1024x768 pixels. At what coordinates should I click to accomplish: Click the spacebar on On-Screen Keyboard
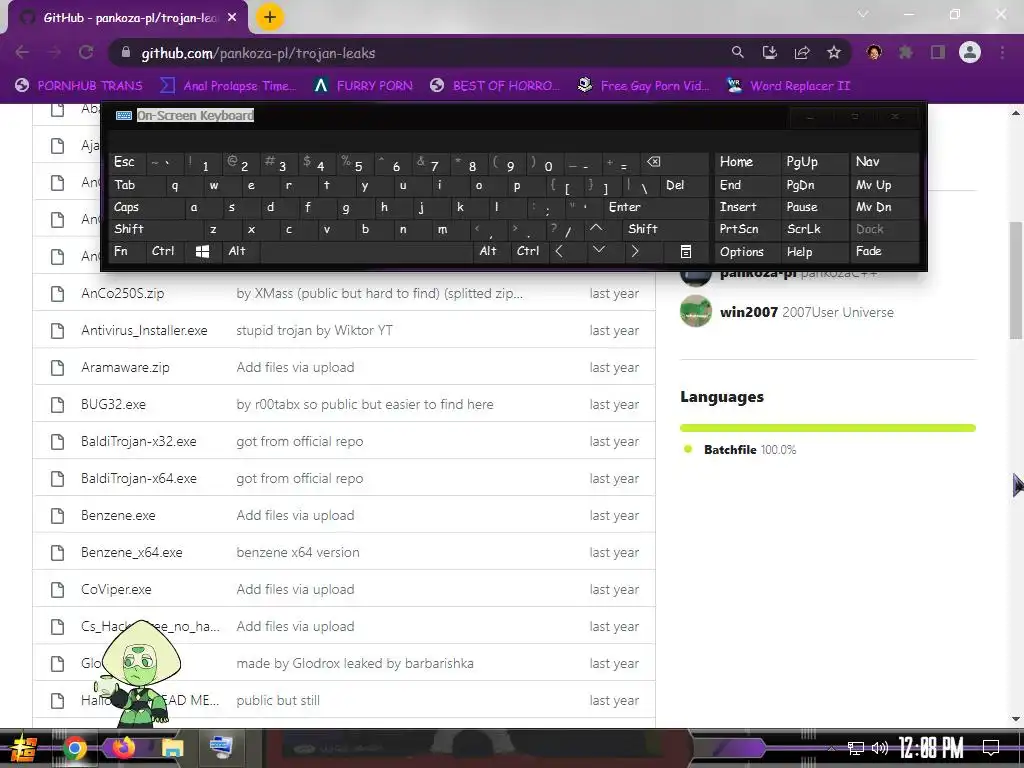(366, 251)
